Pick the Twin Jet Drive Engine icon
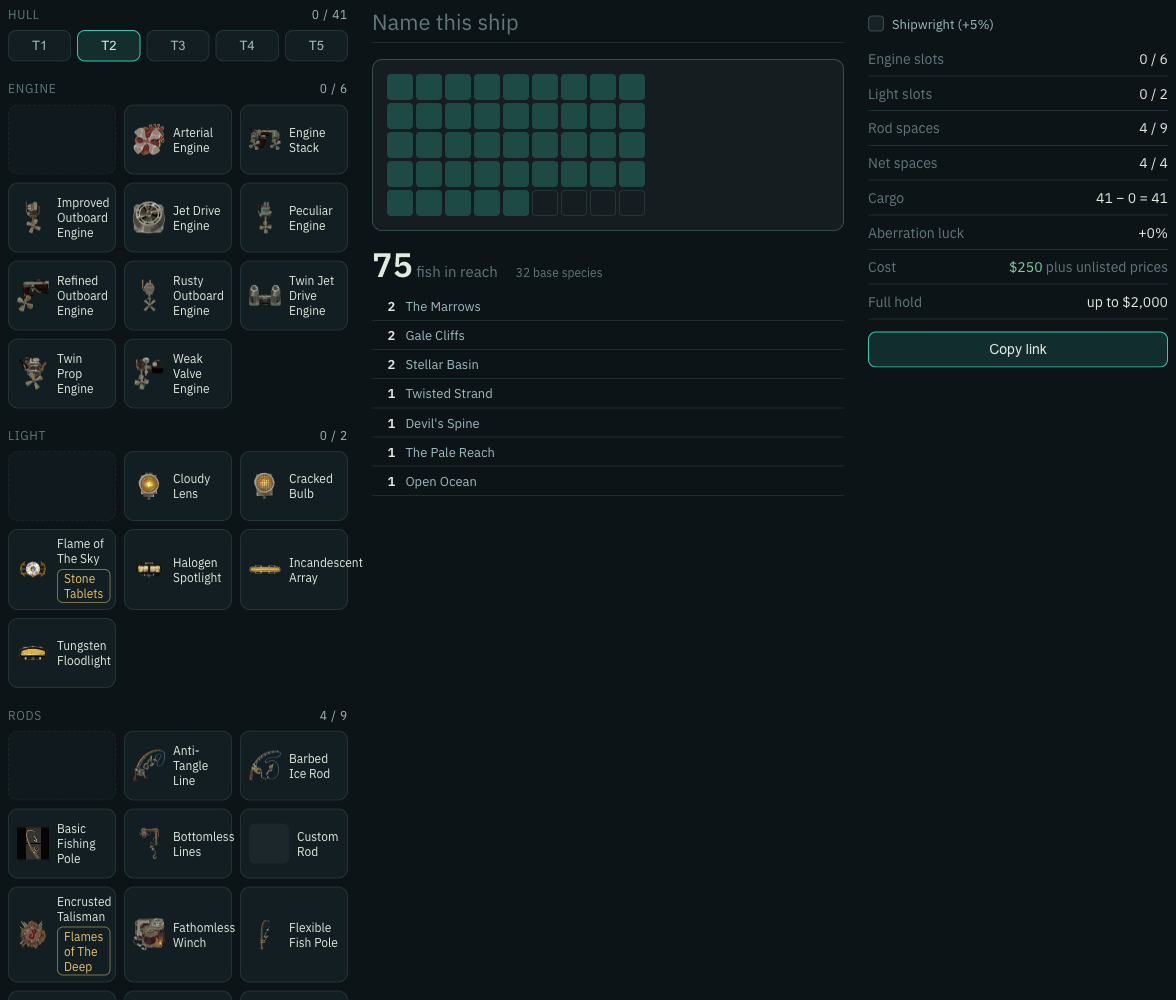This screenshot has height=1000, width=1176. click(265, 296)
